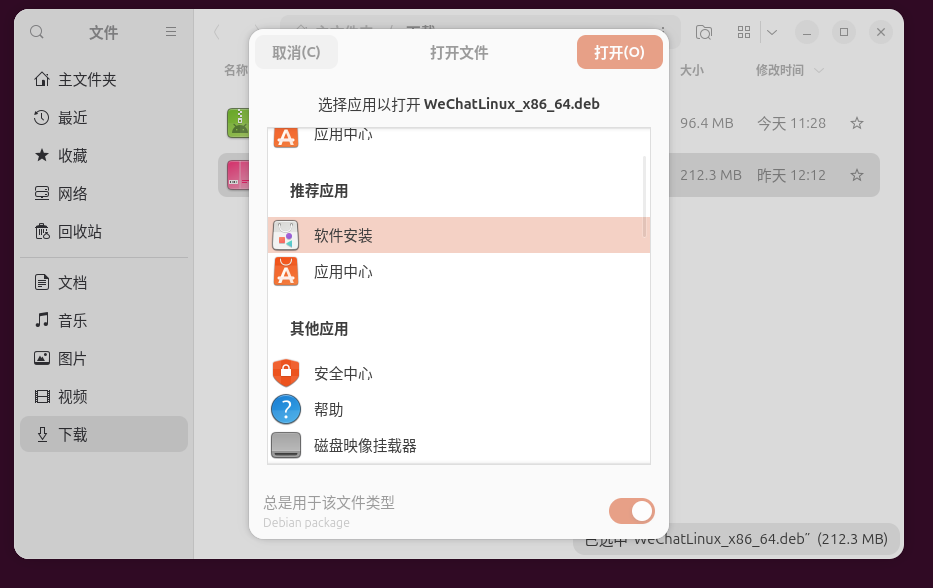
Task: Click the blue 帮助 question mark icon
Action: pos(286,409)
